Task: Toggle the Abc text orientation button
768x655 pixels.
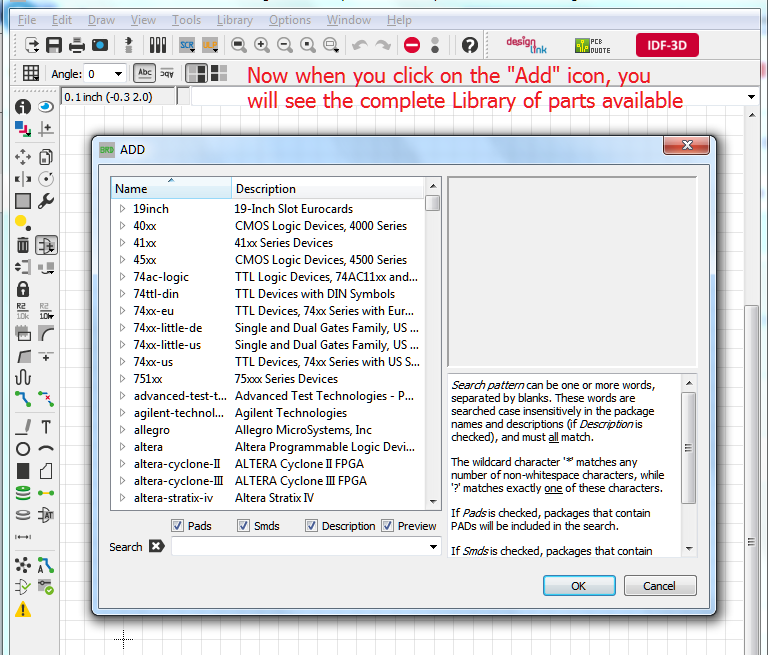Action: 144,73
